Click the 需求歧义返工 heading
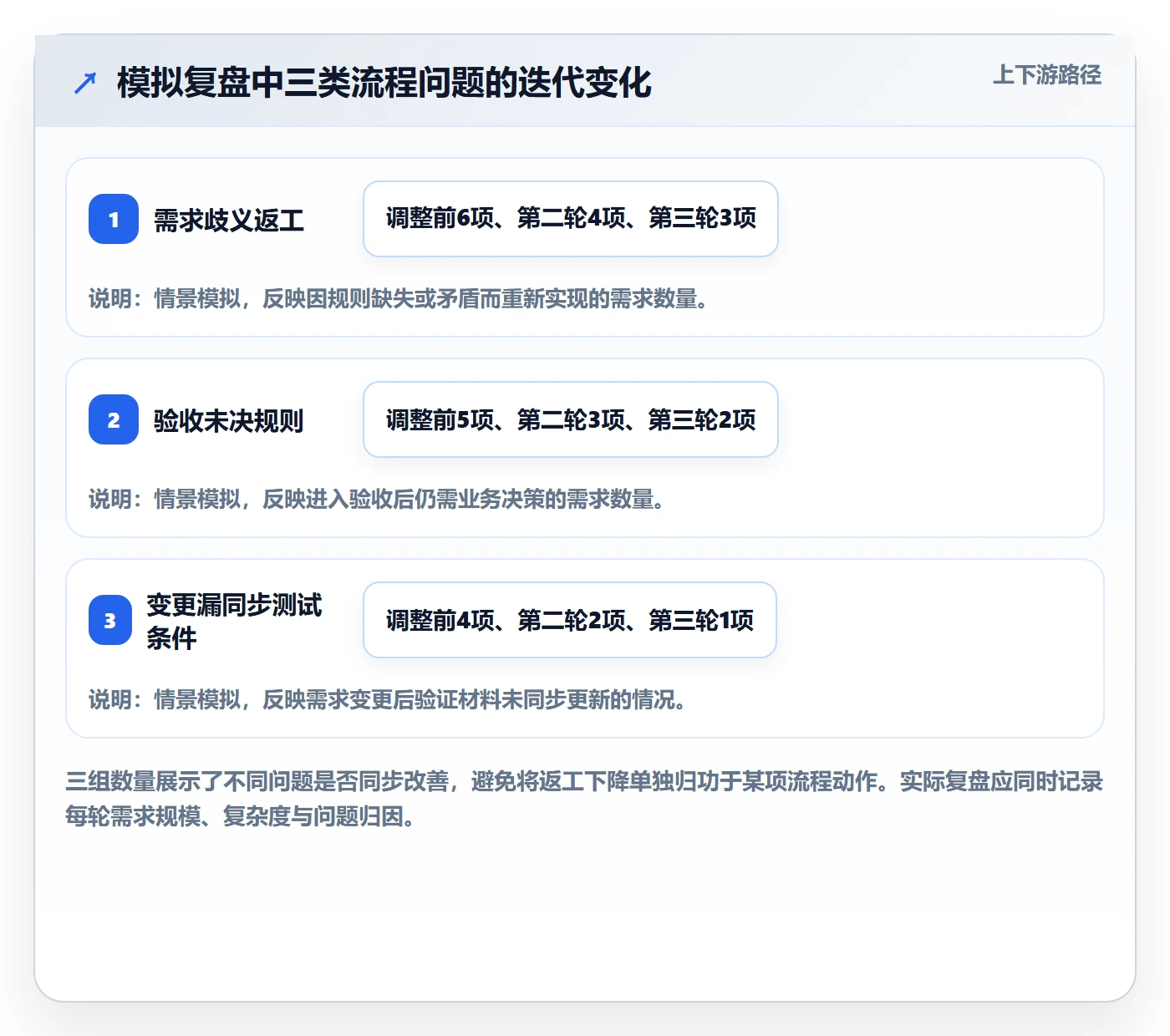1170x1036 pixels. (229, 221)
